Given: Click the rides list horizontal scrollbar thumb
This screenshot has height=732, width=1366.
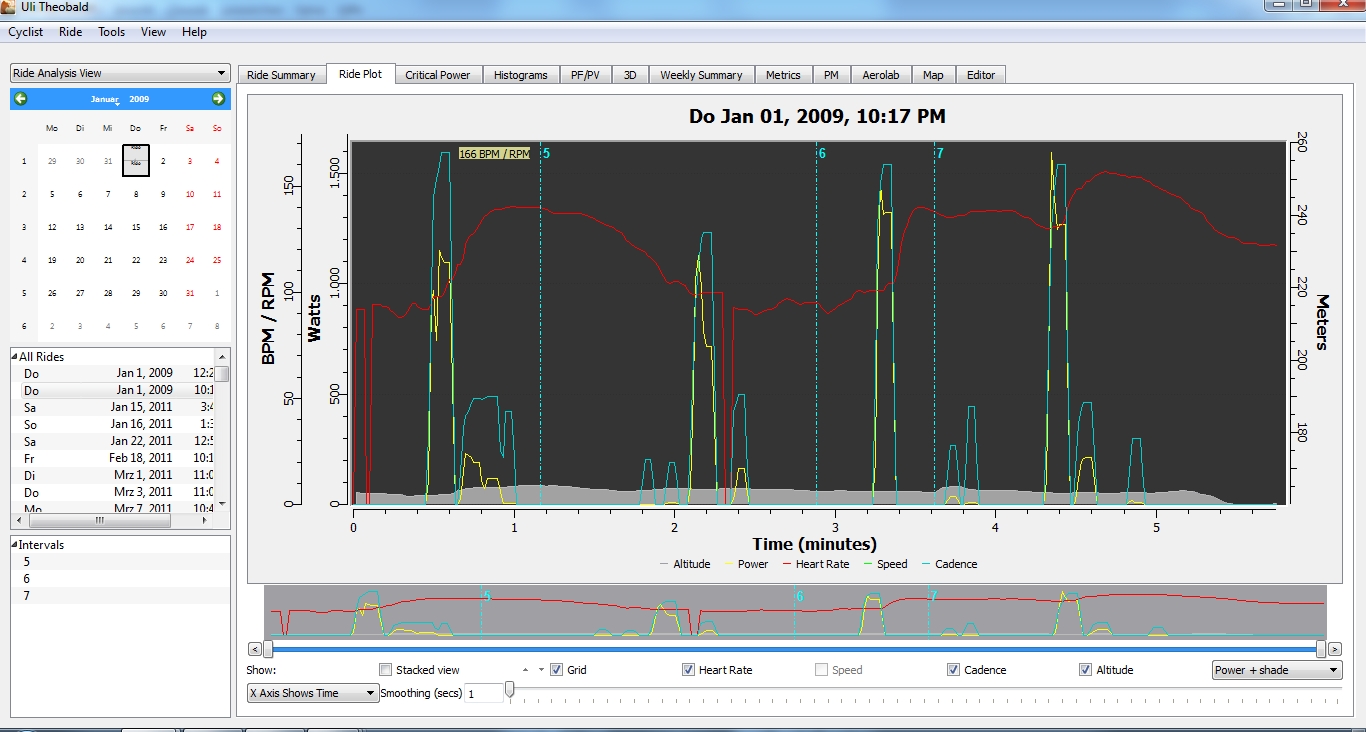Looking at the screenshot, I should click(101, 520).
